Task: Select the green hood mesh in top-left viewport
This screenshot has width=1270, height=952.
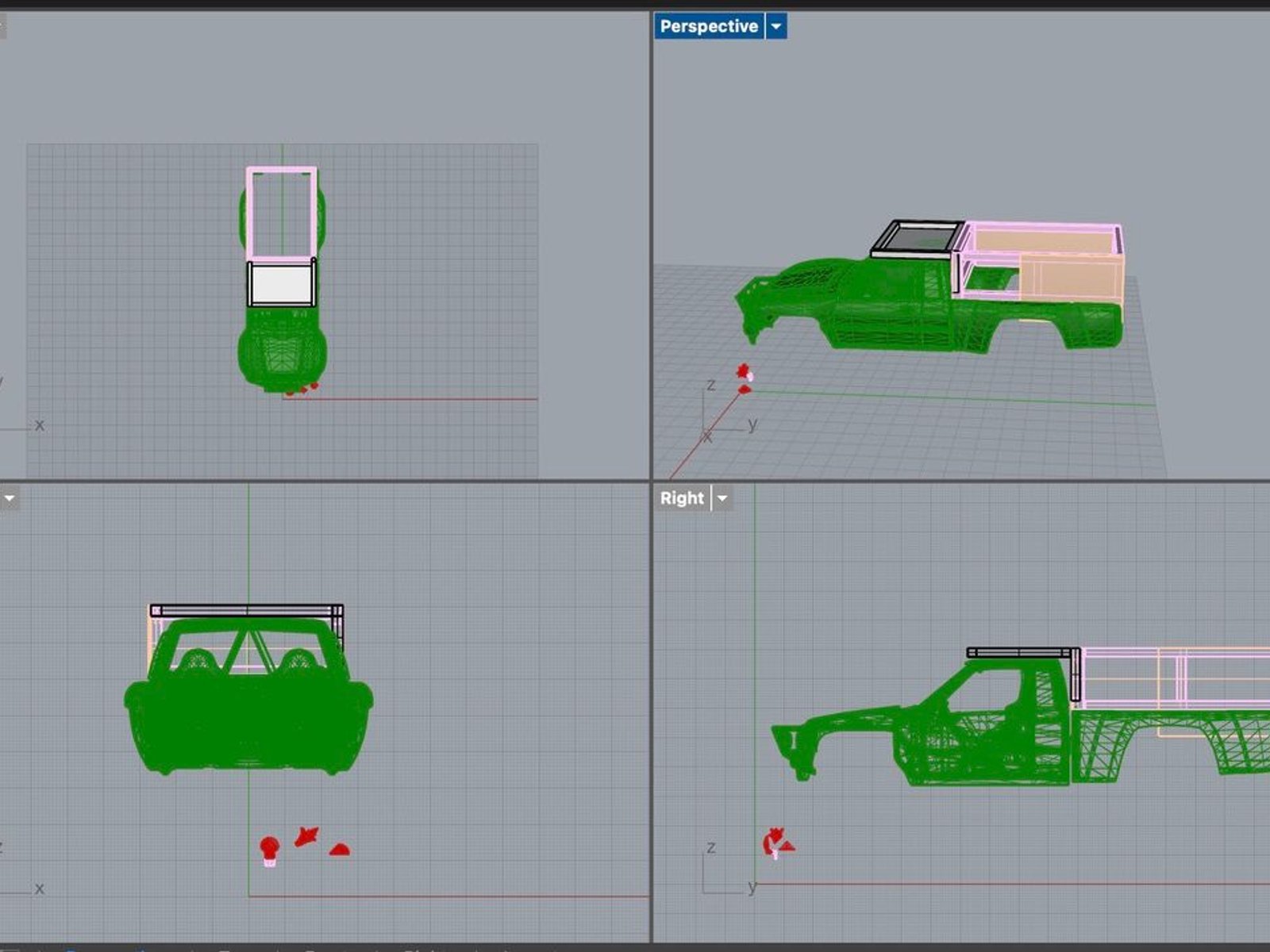Action: pyautogui.click(x=282, y=349)
